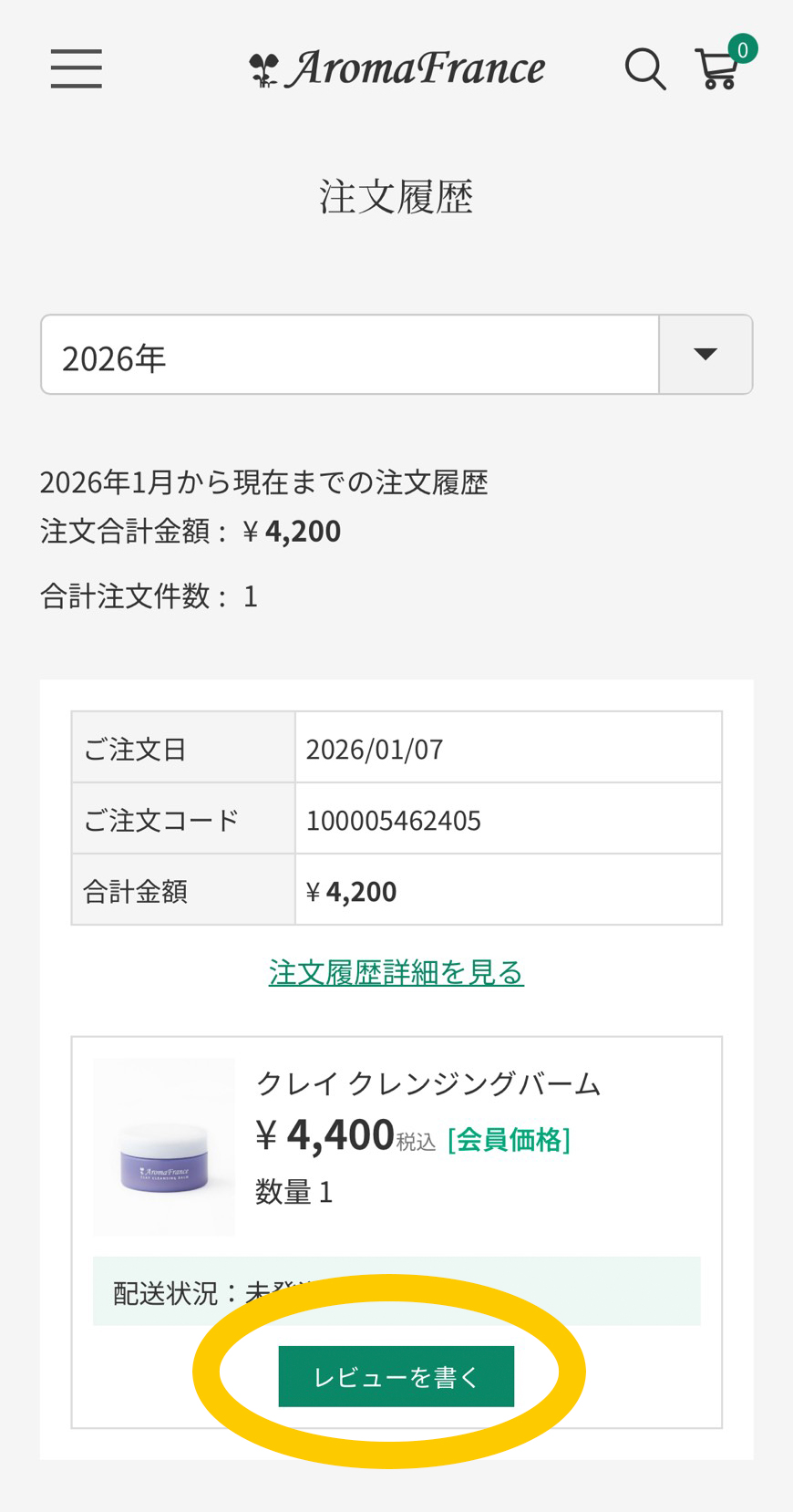The image size is (793, 1512).
Task: Click the AromaFrance logo
Action: point(397,69)
